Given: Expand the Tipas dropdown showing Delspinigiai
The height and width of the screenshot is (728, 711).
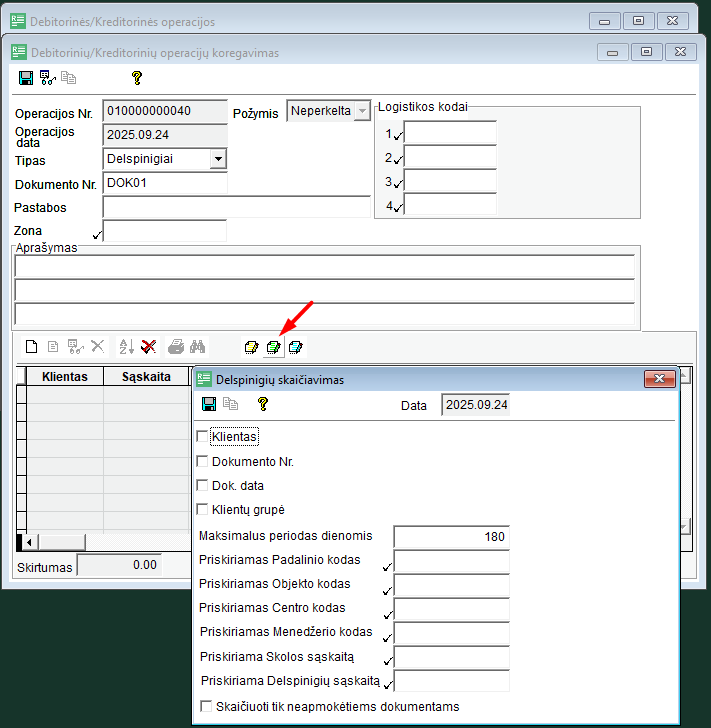Looking at the screenshot, I should pyautogui.click(x=218, y=158).
